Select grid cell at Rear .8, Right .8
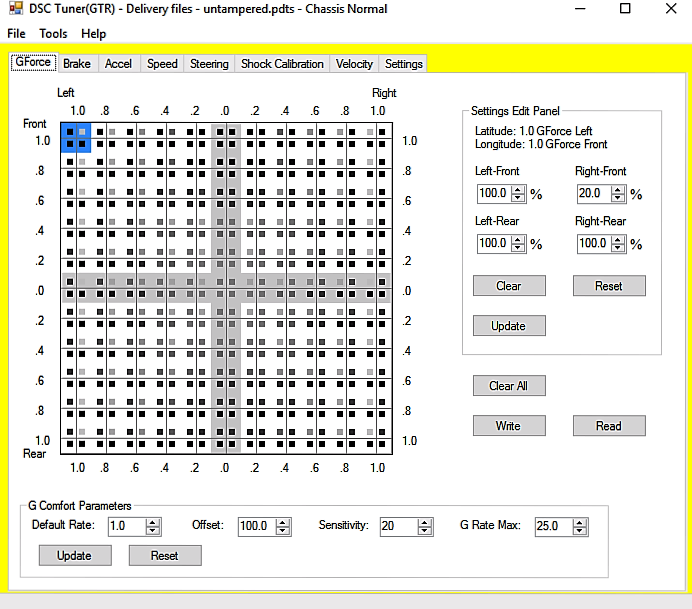 coord(346,408)
